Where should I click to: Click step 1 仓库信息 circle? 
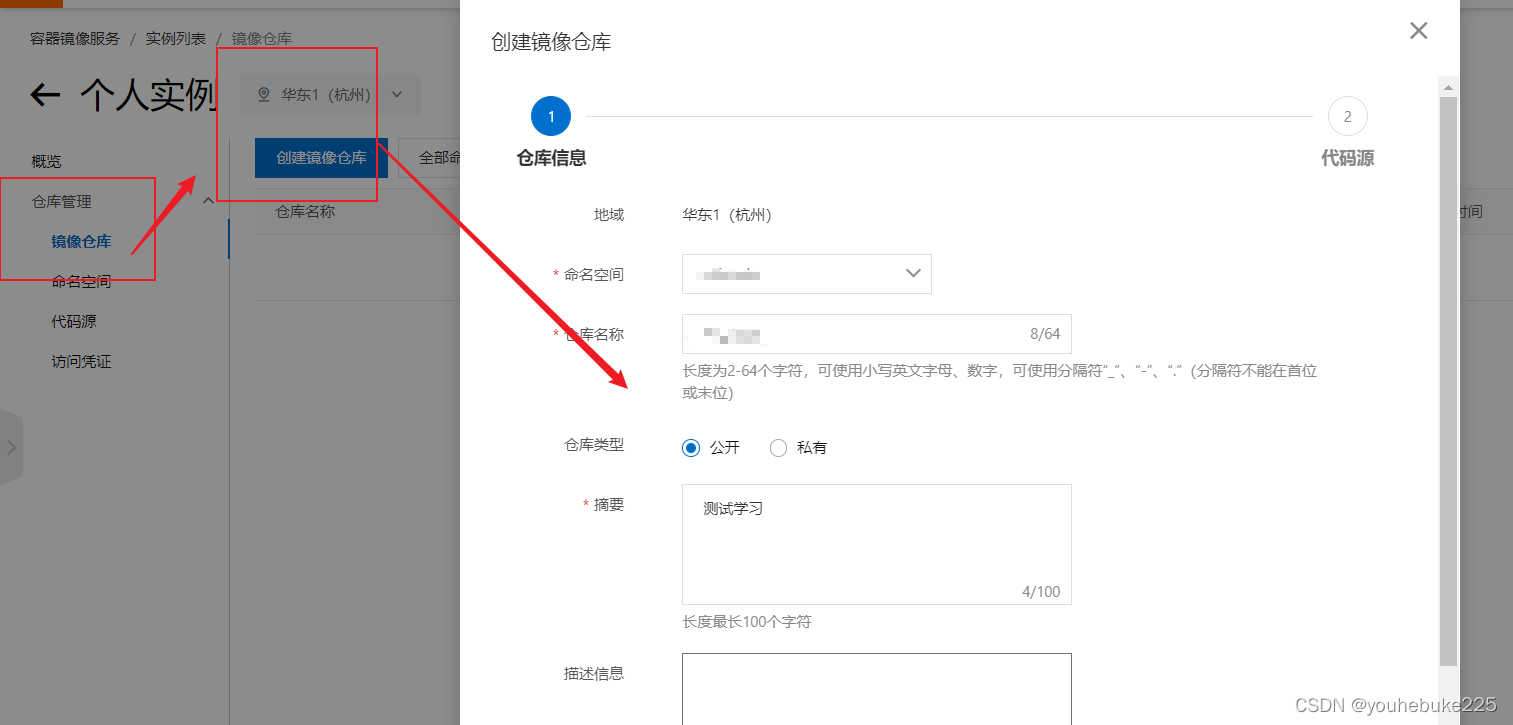(x=551, y=117)
